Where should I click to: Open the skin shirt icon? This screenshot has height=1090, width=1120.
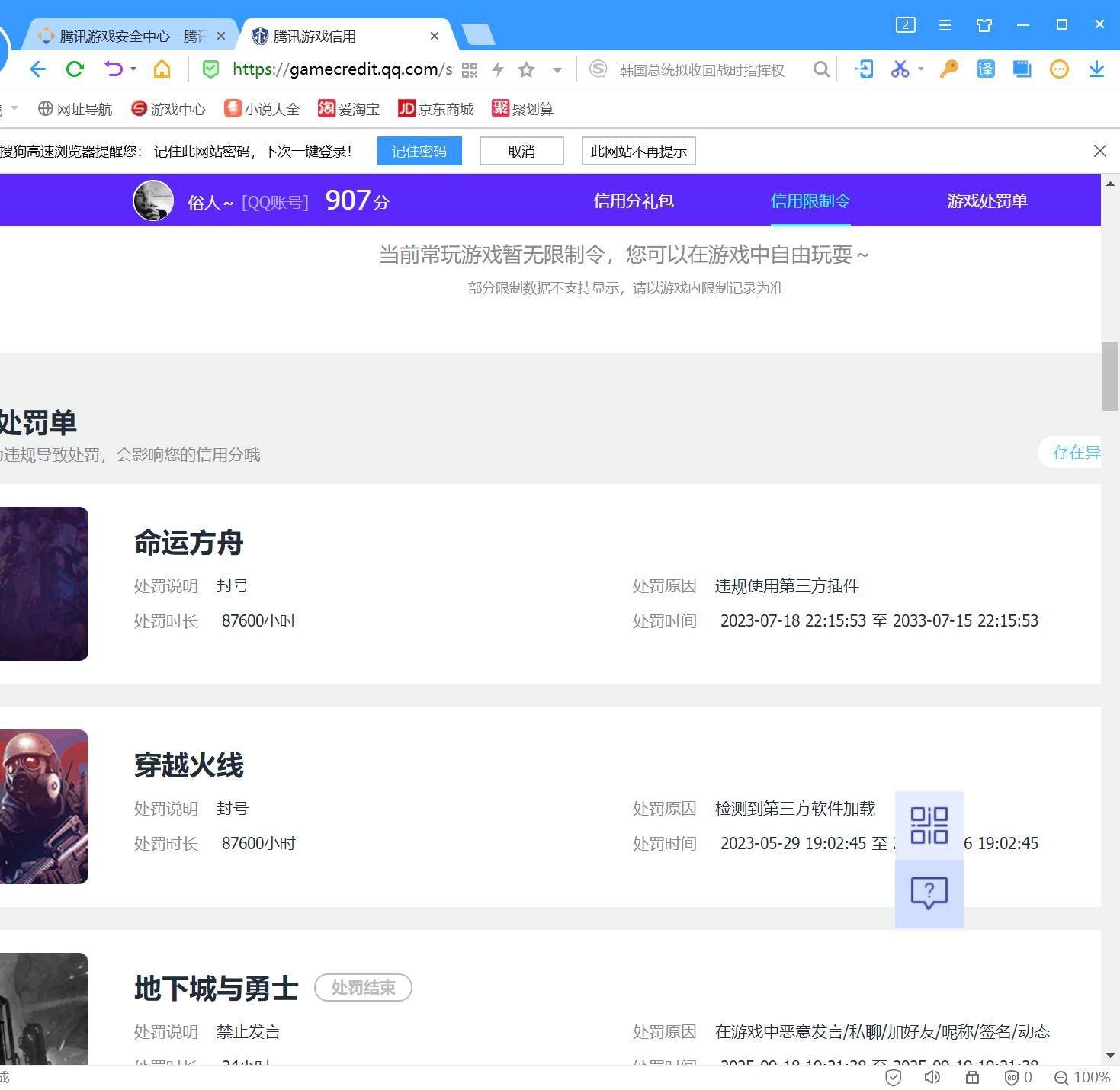984,25
